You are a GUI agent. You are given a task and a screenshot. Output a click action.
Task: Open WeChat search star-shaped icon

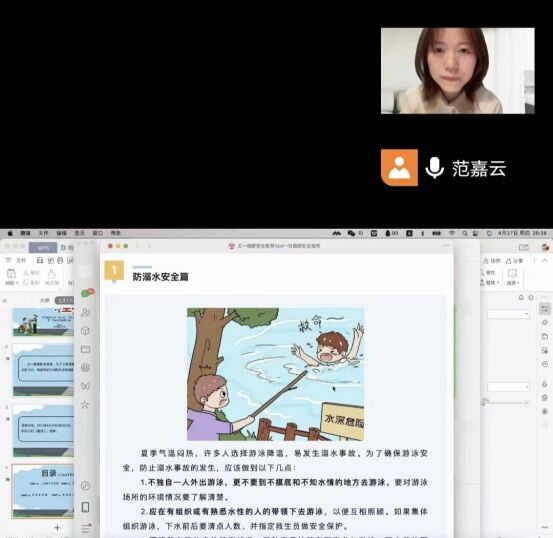pos(85,404)
